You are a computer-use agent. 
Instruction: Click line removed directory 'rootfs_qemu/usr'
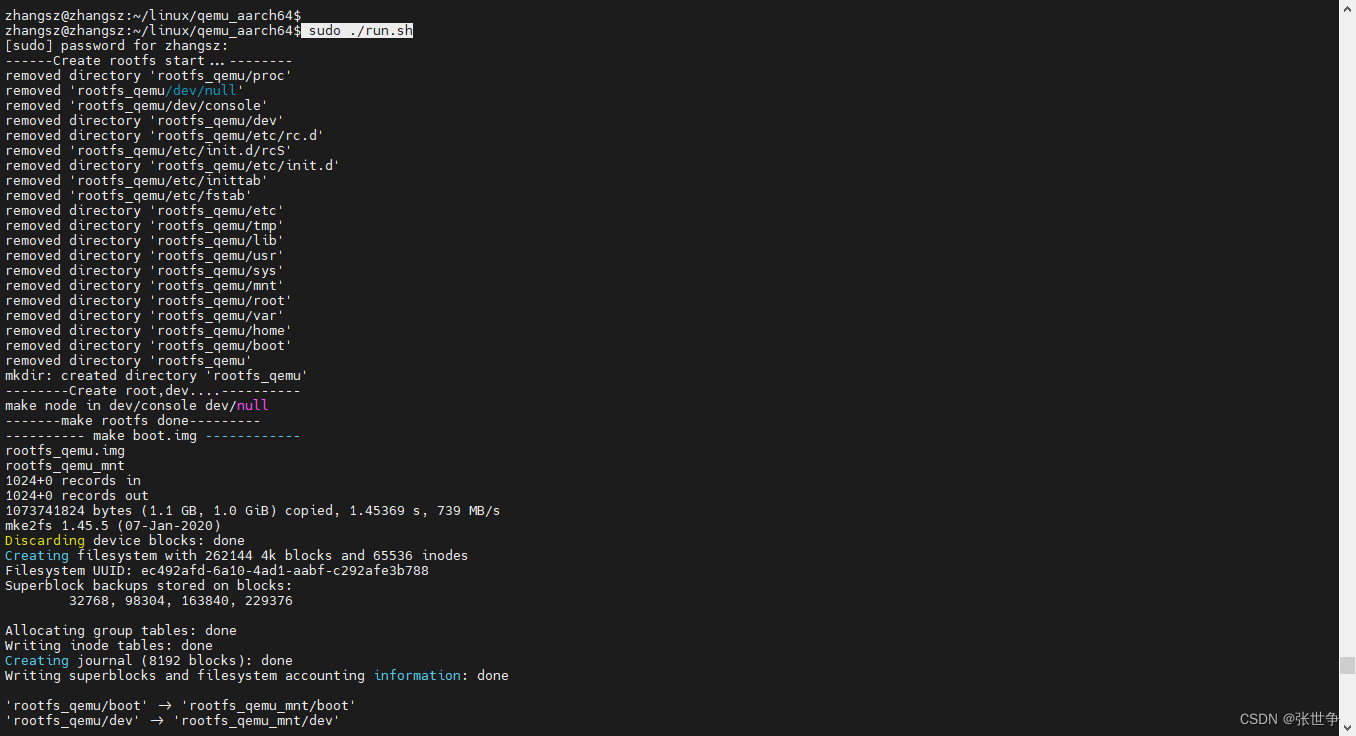(x=145, y=256)
